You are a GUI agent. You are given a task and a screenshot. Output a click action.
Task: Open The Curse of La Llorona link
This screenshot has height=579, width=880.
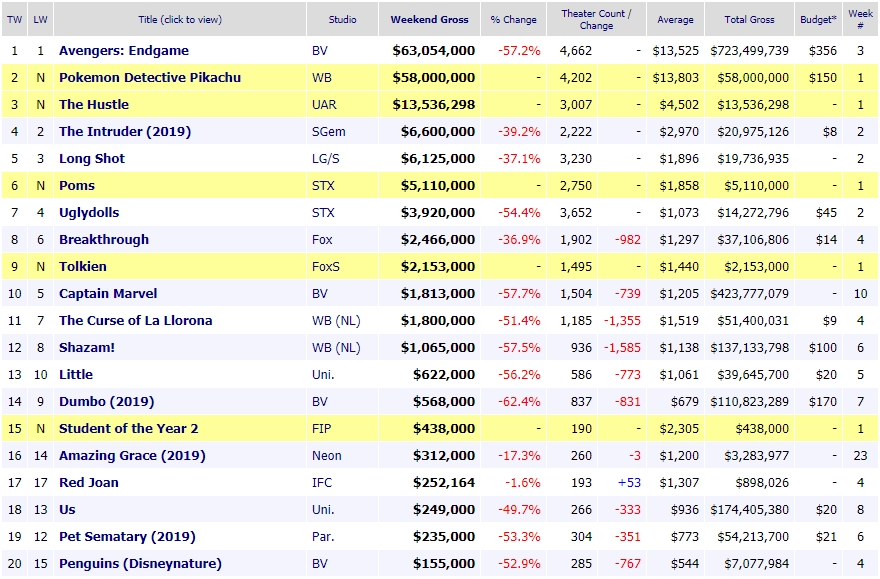136,320
